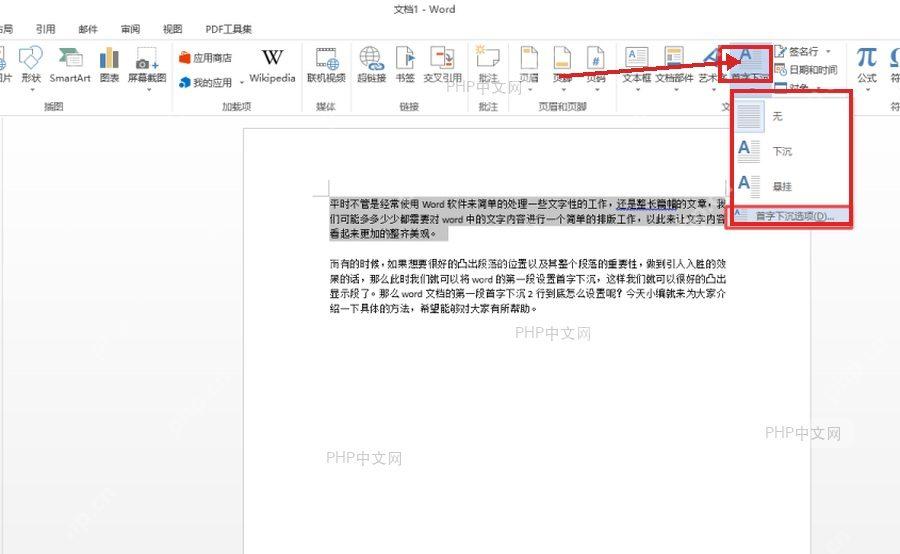This screenshot has width=900, height=554.
Task: Open the App Store (应用商店)
Action: [x=205, y=58]
